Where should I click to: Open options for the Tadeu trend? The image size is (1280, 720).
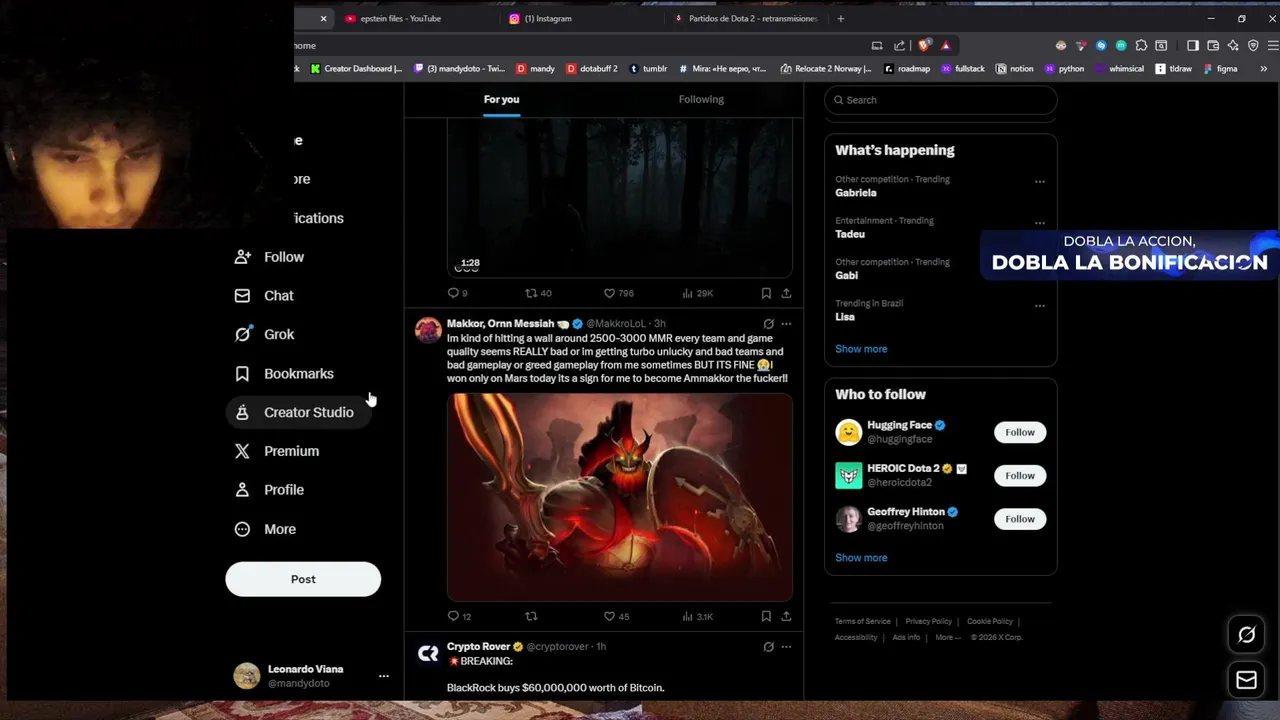tap(1040, 223)
